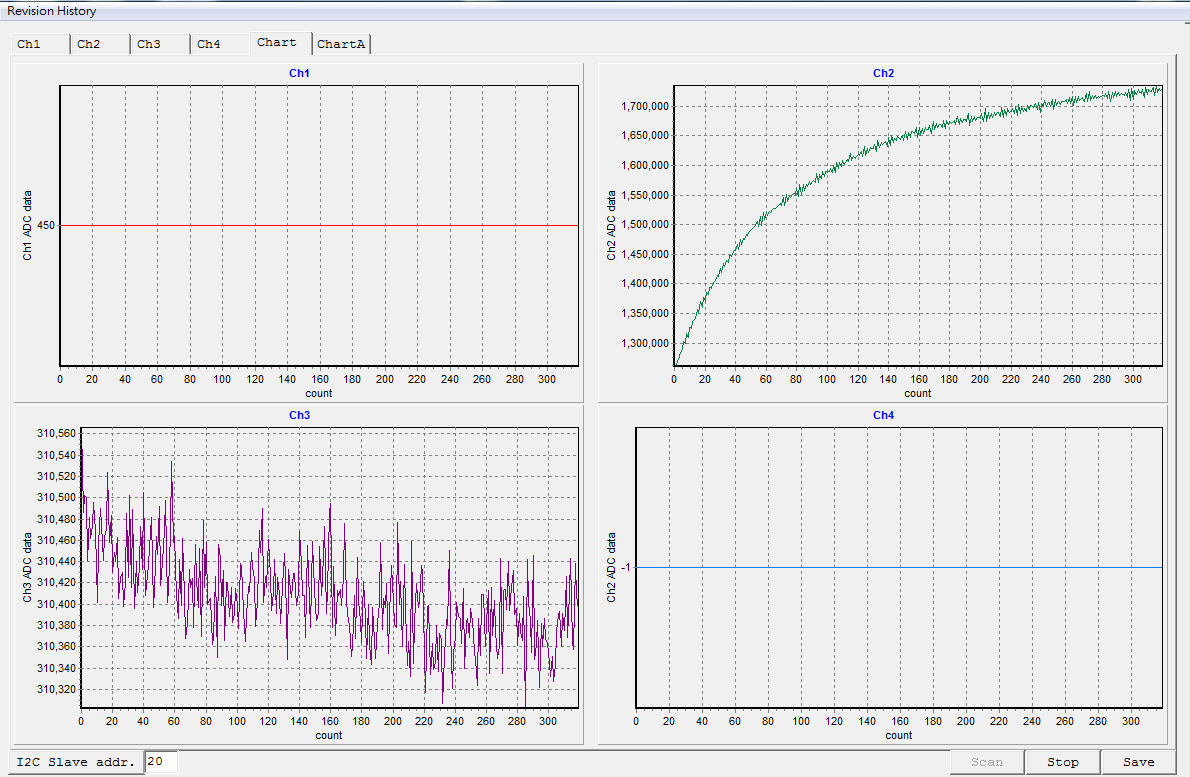Click the 310,360 y-axis tick
The image size is (1190, 777).
pos(57,646)
